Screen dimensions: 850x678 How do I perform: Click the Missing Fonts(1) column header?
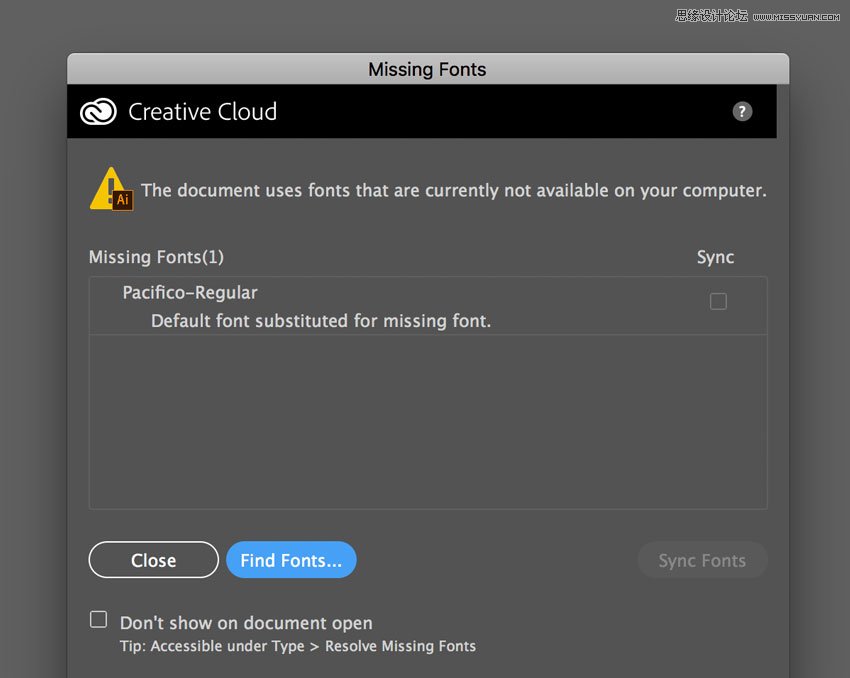tap(156, 257)
